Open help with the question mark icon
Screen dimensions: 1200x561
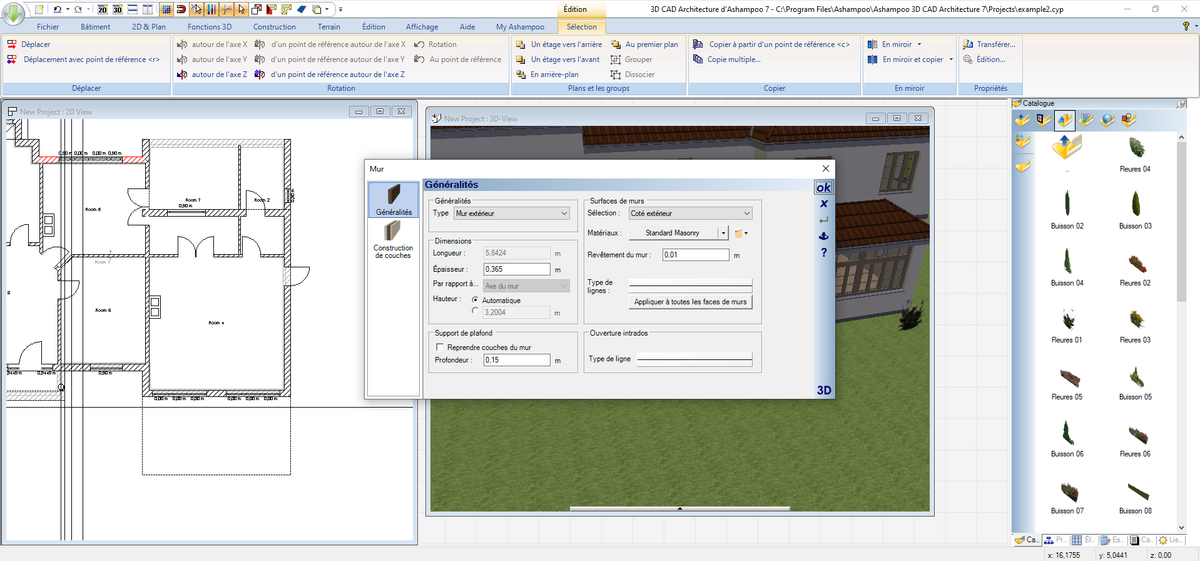[x=823, y=252]
